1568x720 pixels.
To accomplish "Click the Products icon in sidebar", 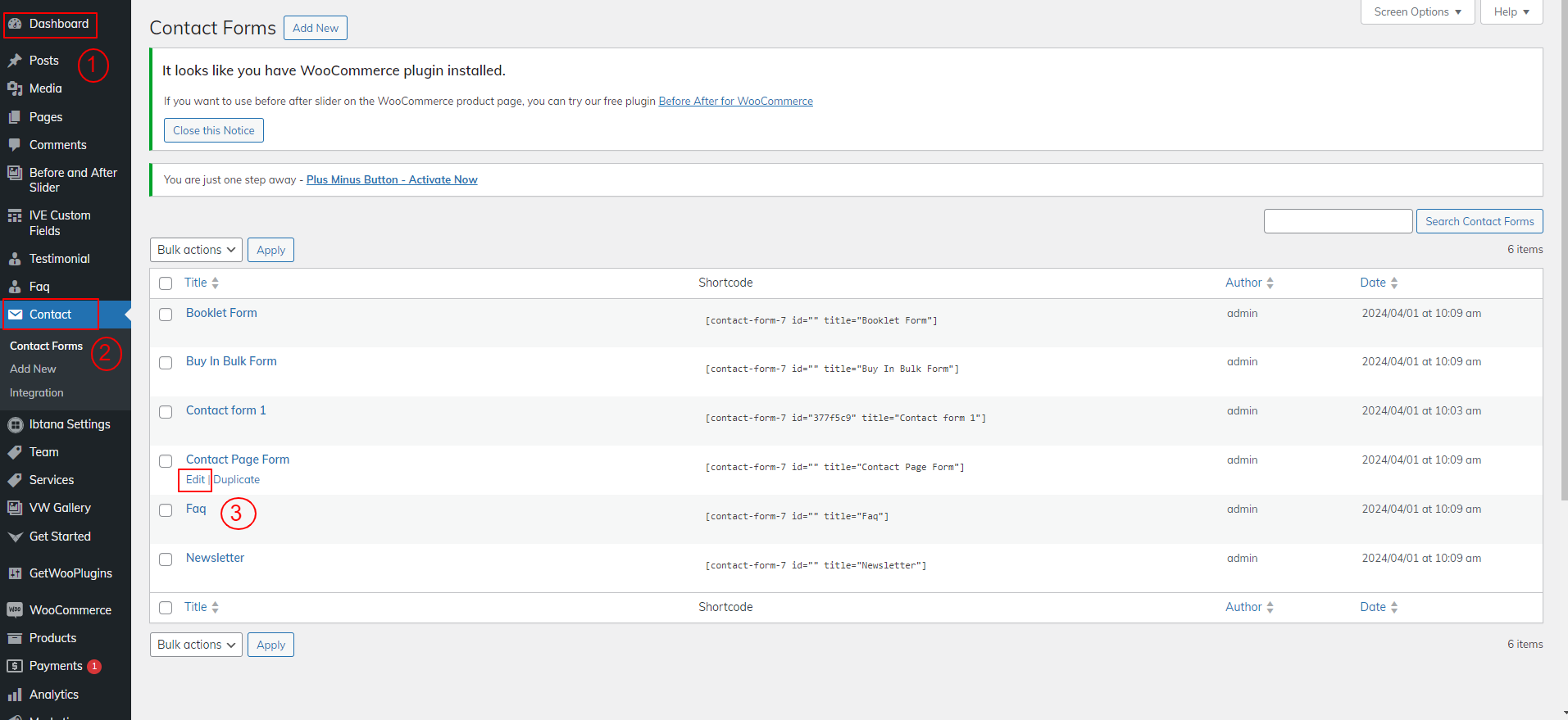I will coord(15,638).
